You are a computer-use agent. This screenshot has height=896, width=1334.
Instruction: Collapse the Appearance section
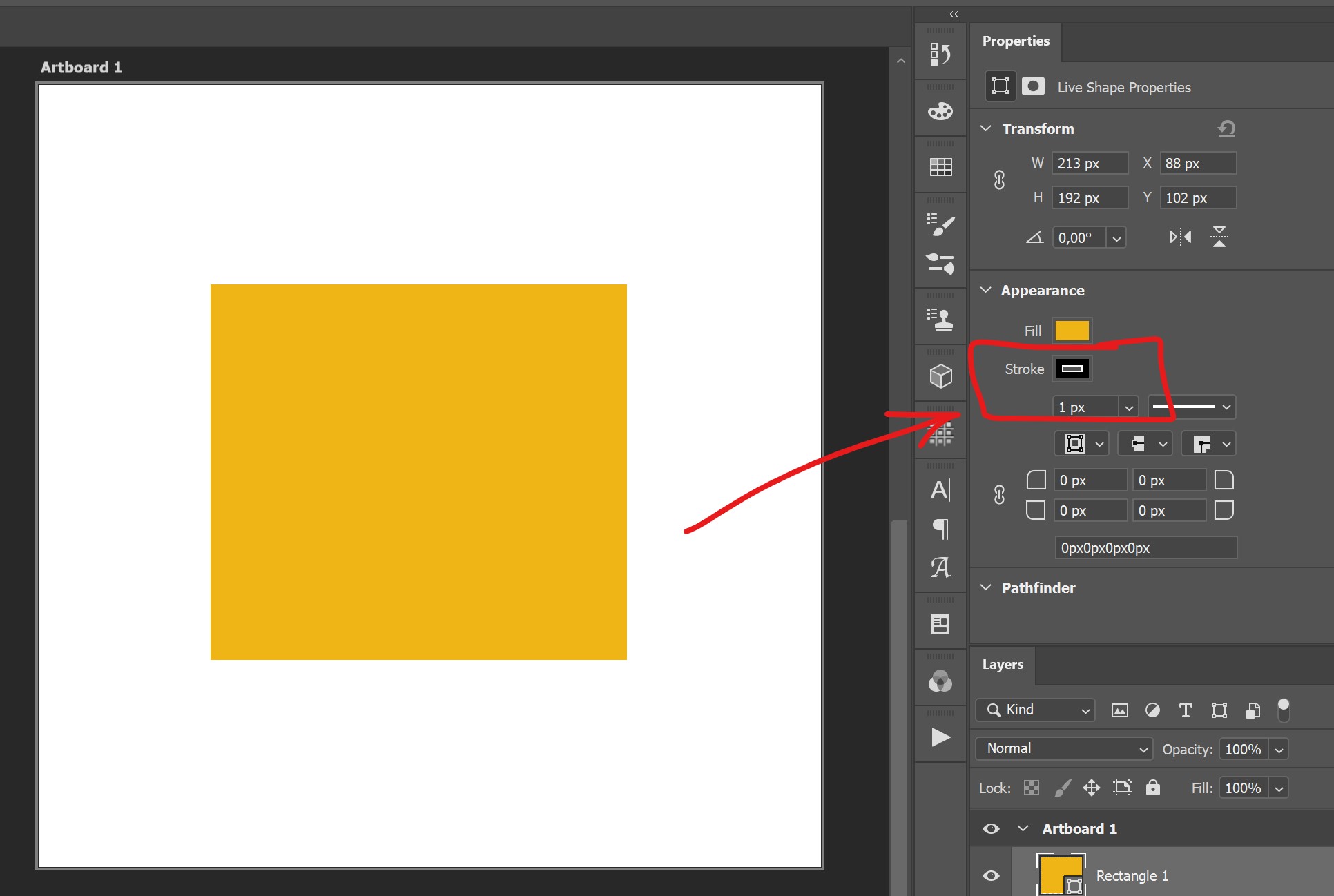(986, 291)
